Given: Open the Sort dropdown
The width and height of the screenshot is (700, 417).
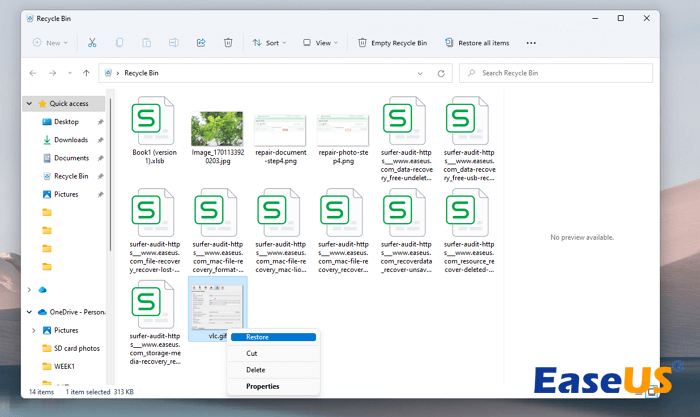Looking at the screenshot, I should pos(269,43).
